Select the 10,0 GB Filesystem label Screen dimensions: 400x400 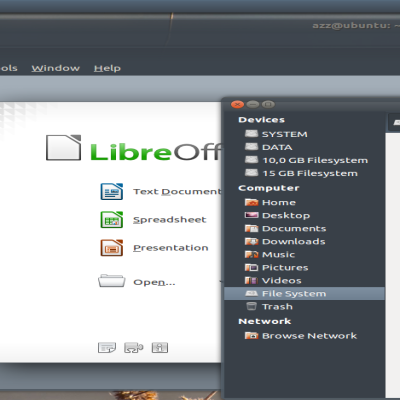pos(315,160)
